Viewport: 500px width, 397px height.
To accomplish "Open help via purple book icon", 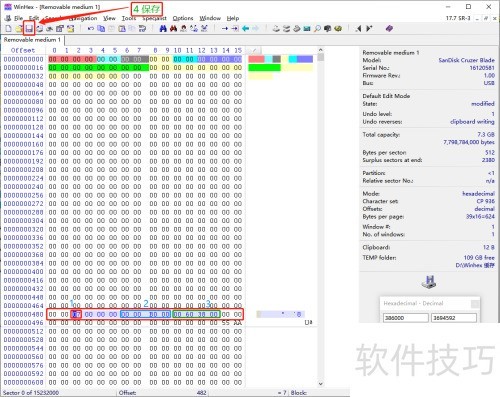I will (389, 29).
